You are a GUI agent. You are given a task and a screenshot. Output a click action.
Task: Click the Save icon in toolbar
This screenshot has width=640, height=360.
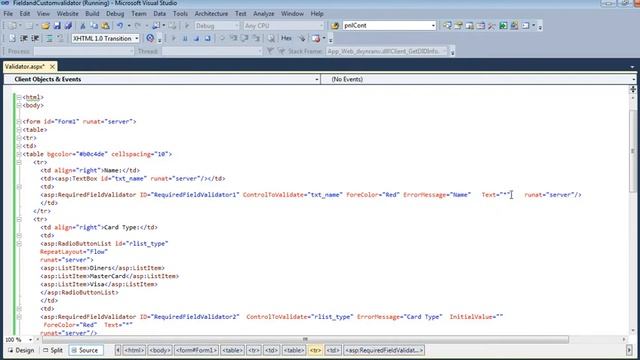tap(57, 26)
